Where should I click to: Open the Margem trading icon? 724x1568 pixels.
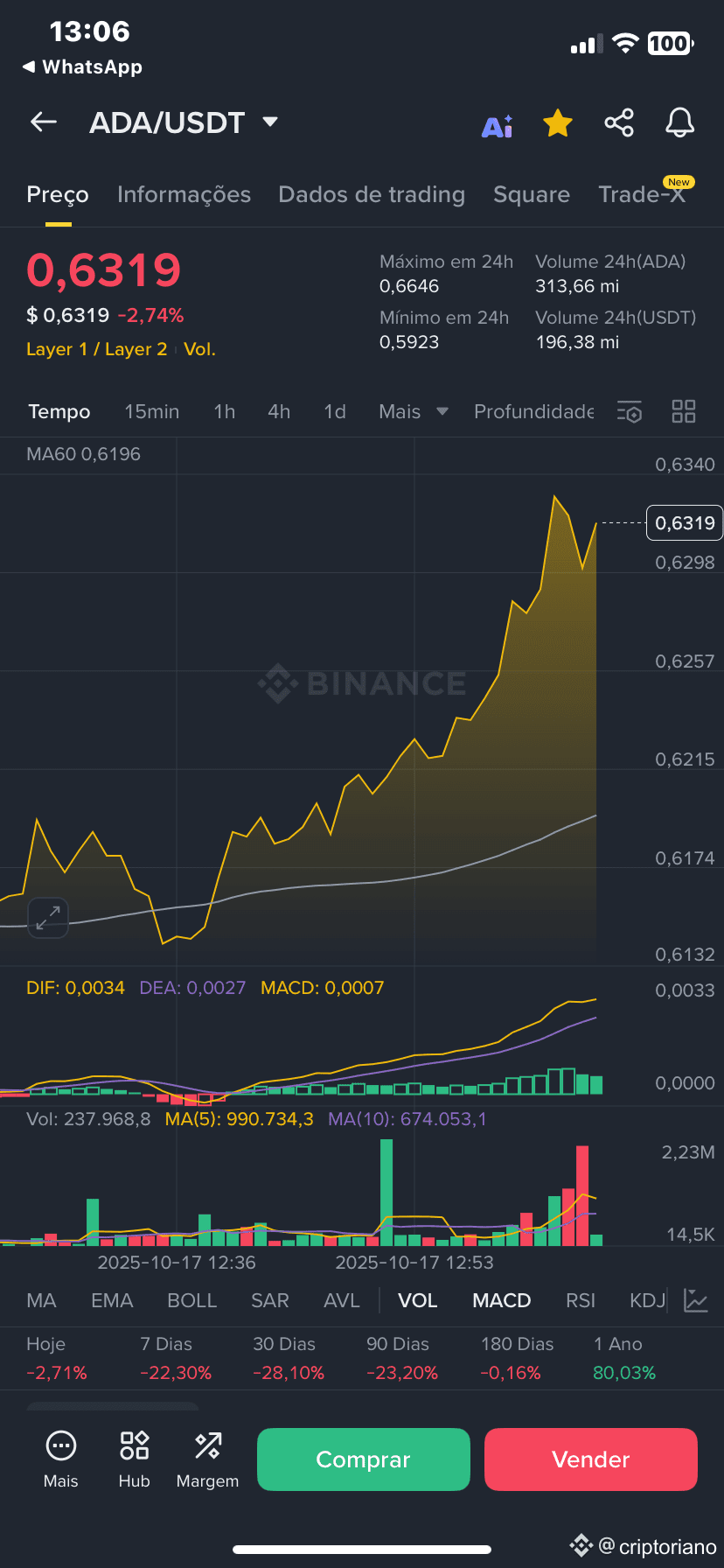207,1459
